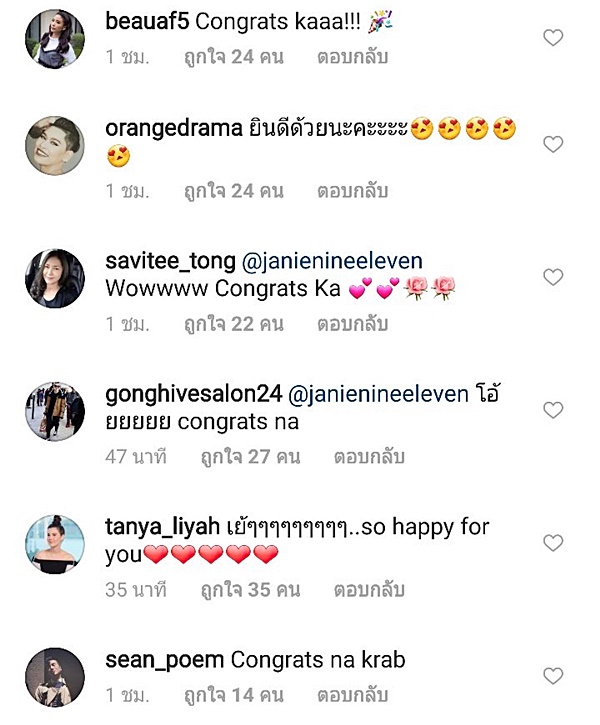Viewport: 600px width, 725px height.
Task: Tap heart beside sean_poem's comment
Action: pyautogui.click(x=552, y=675)
